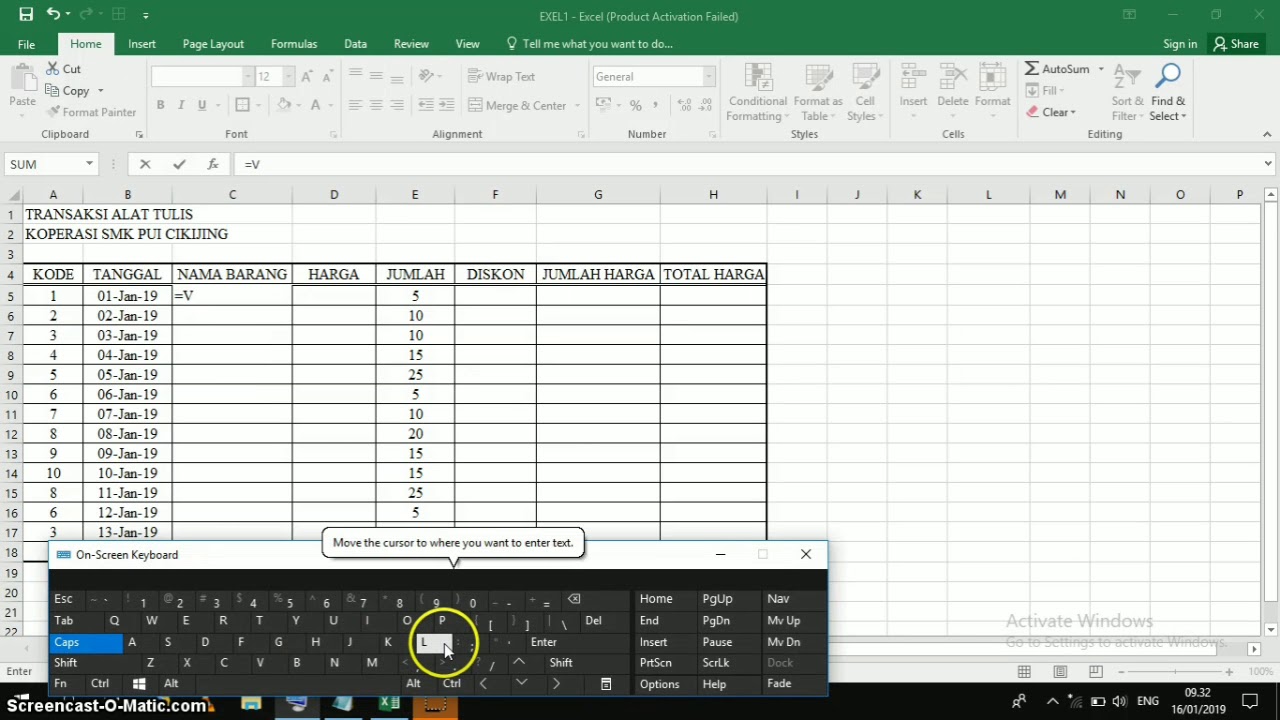This screenshot has width=1280, height=720.
Task: Open the Conditional Formatting menu
Action: click(757, 92)
